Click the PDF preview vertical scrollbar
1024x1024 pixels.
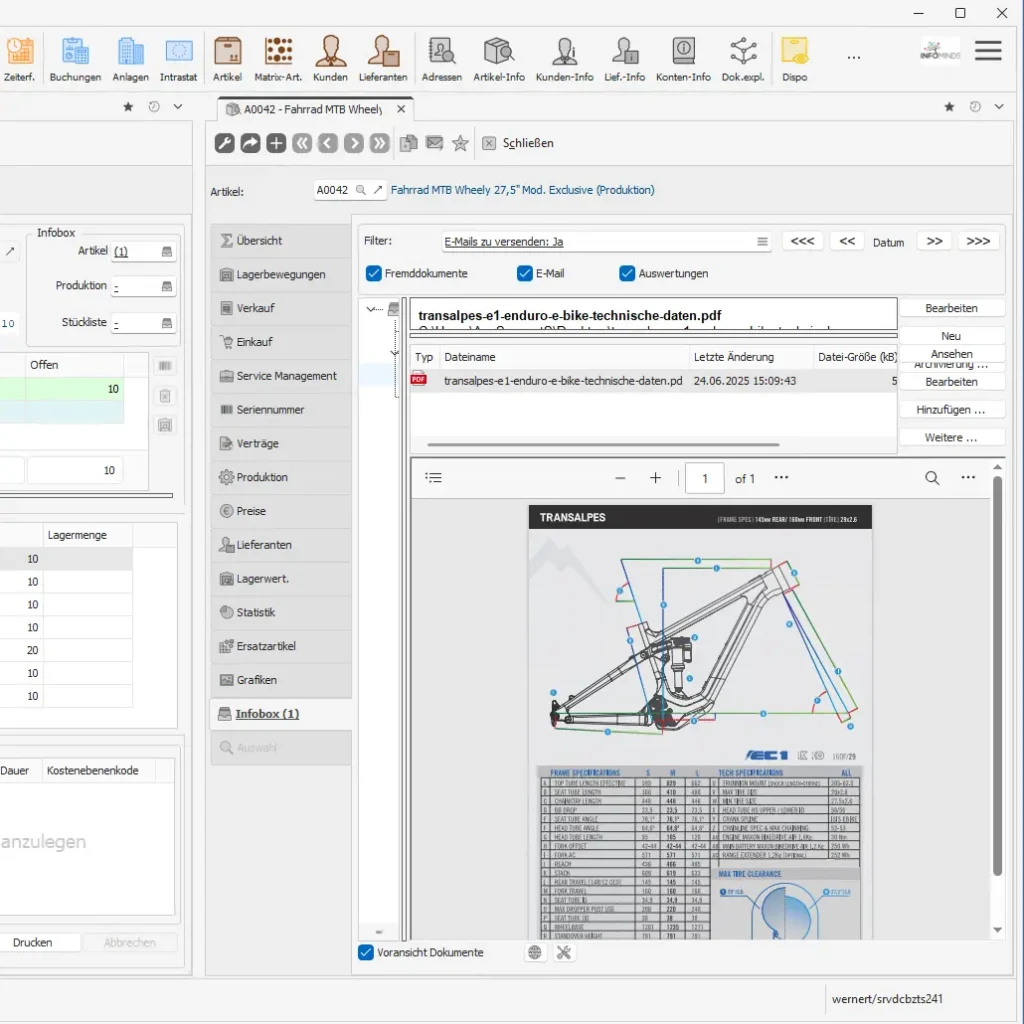[x=997, y=675]
